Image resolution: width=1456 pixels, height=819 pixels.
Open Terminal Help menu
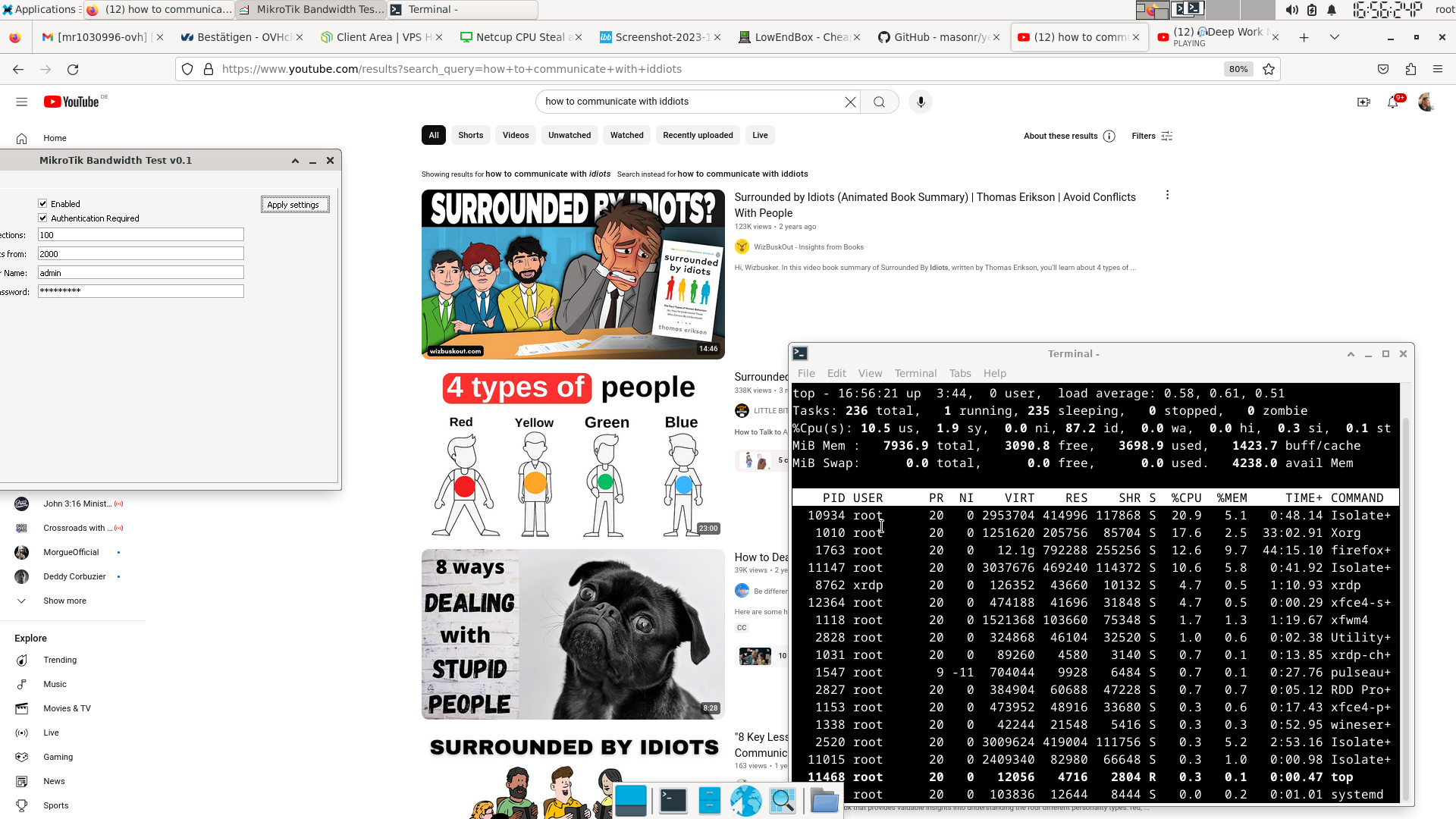994,373
